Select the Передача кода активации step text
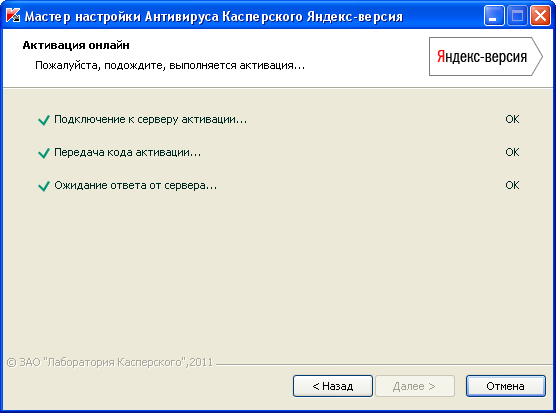Image resolution: width=556 pixels, height=413 pixels. click(127, 152)
